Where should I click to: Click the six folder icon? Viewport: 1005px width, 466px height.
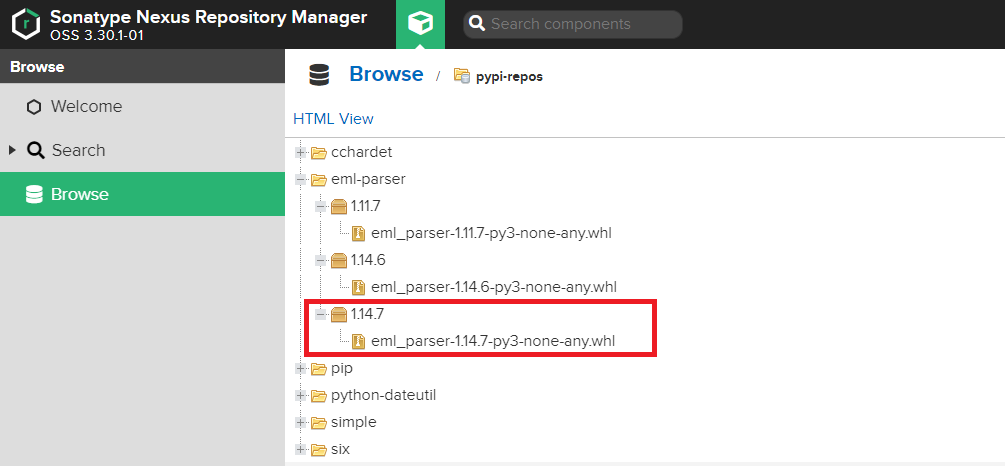319,449
